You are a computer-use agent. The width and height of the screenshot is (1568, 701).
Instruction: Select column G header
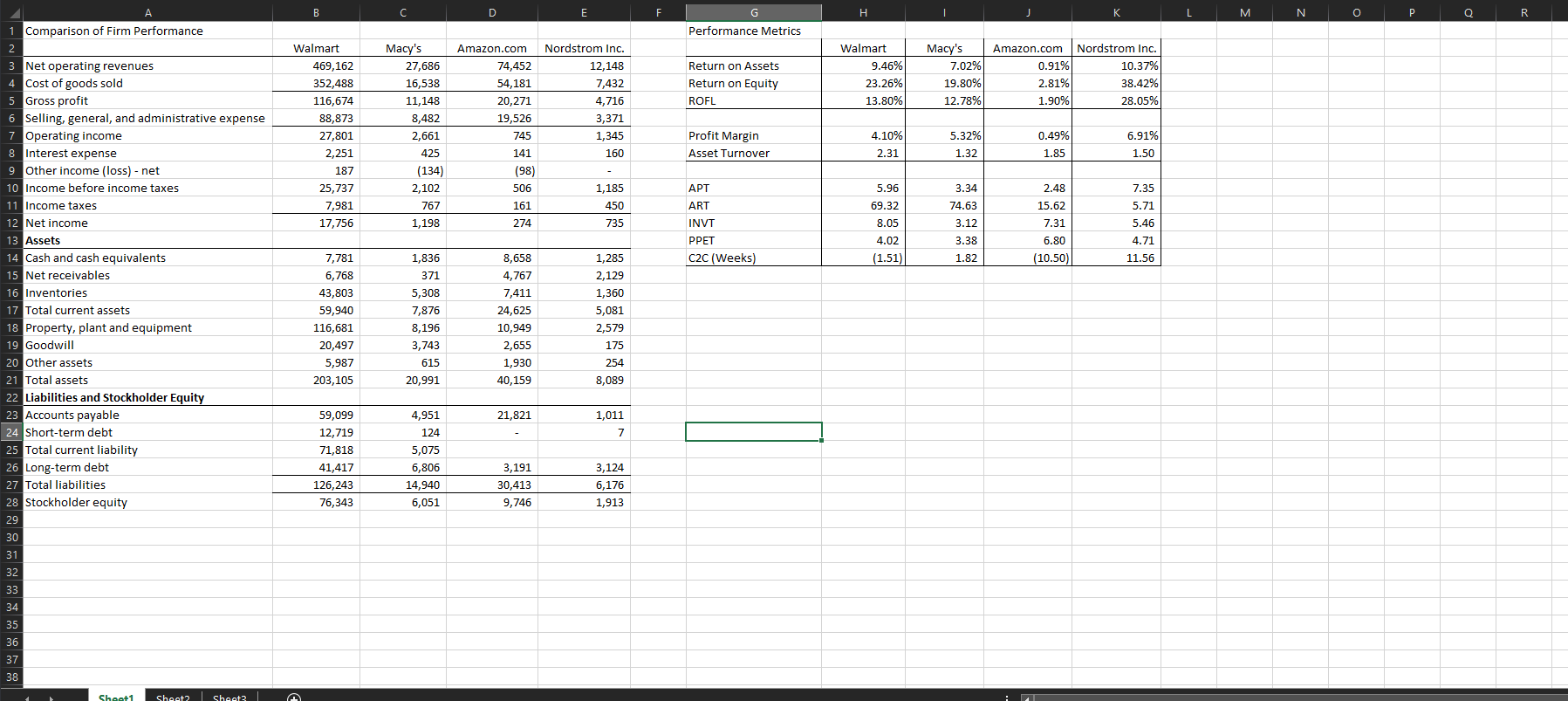pos(754,12)
